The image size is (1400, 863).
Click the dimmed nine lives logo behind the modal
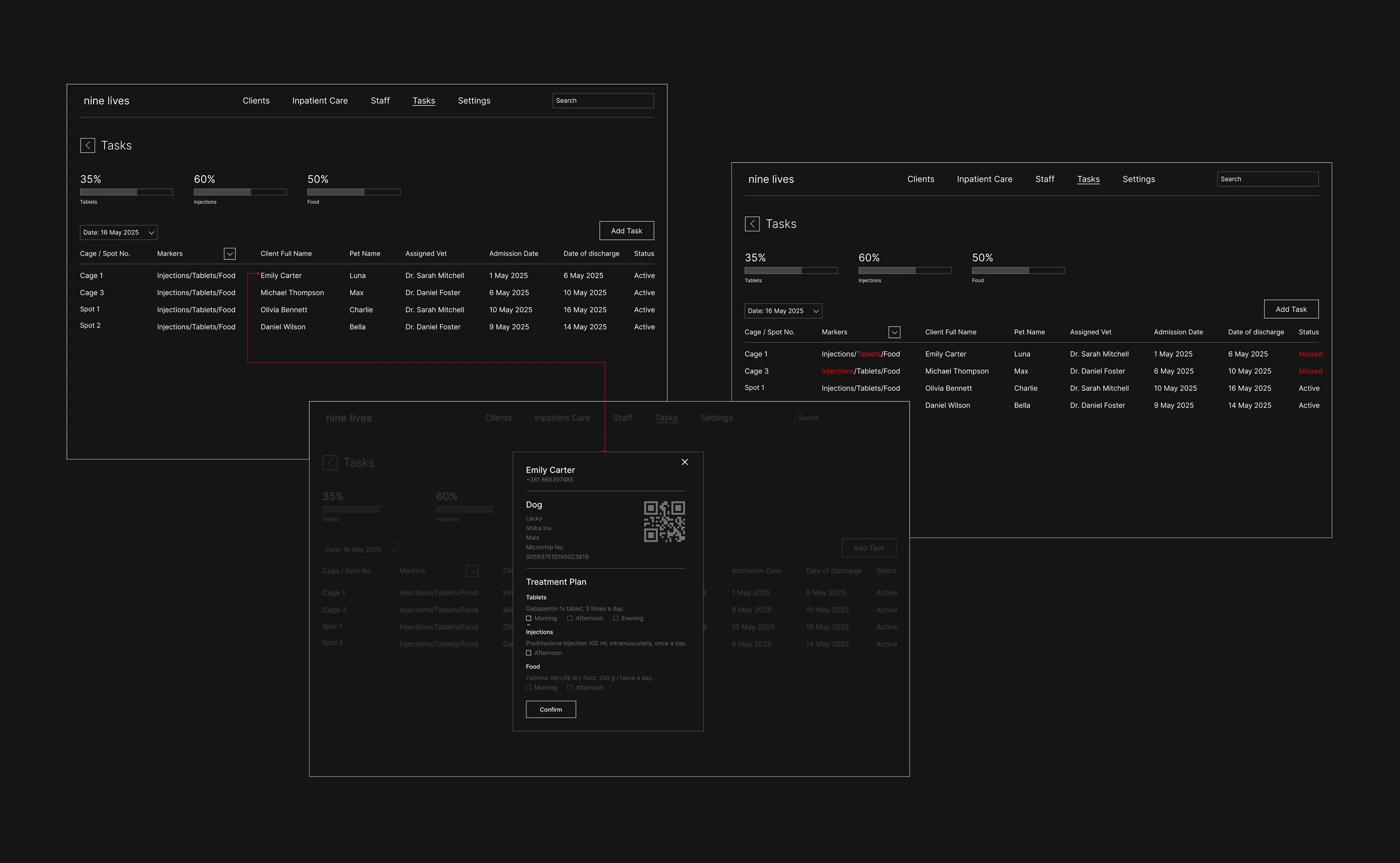tap(348, 418)
